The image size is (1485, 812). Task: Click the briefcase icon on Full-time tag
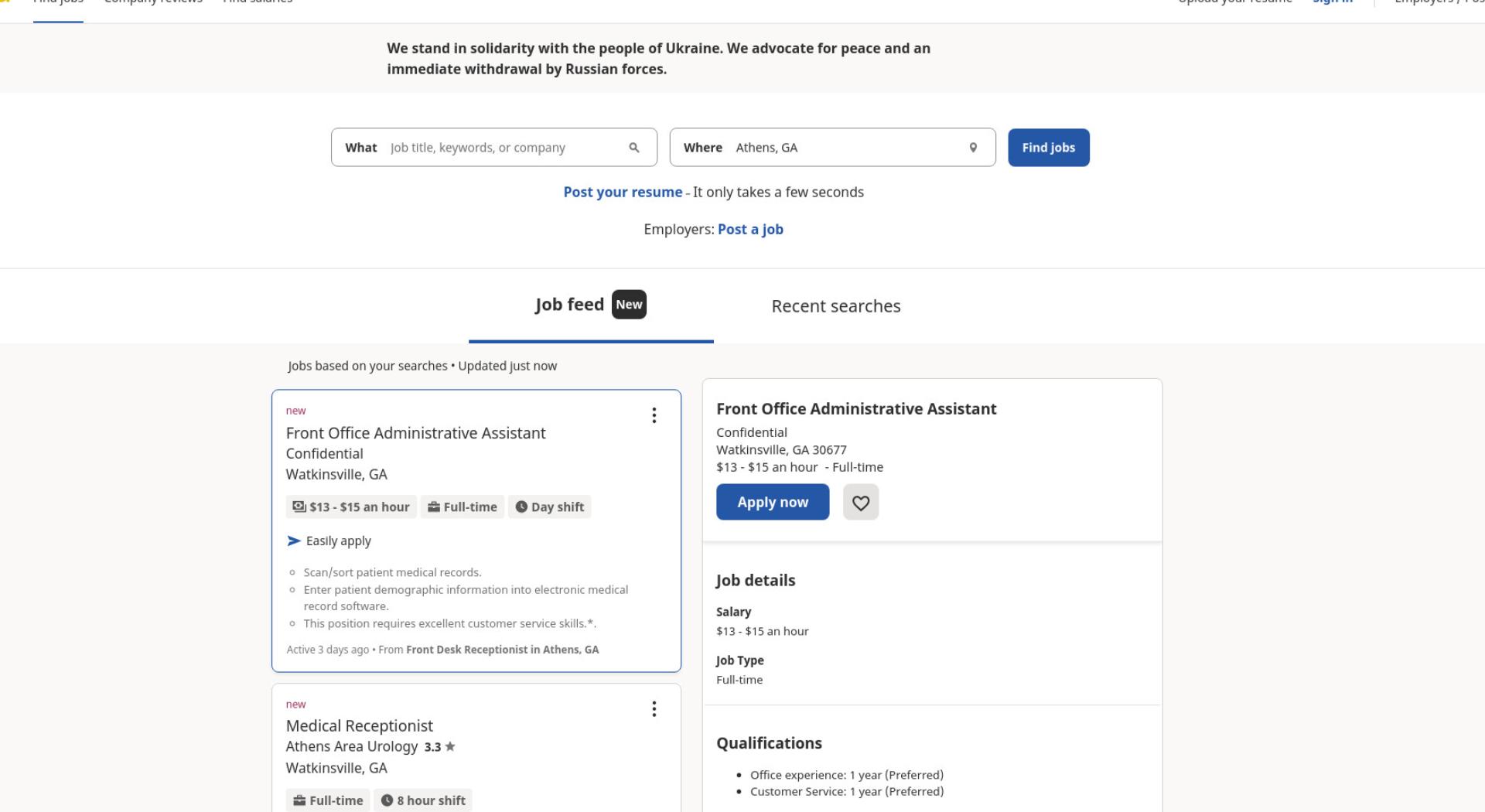[x=434, y=507]
